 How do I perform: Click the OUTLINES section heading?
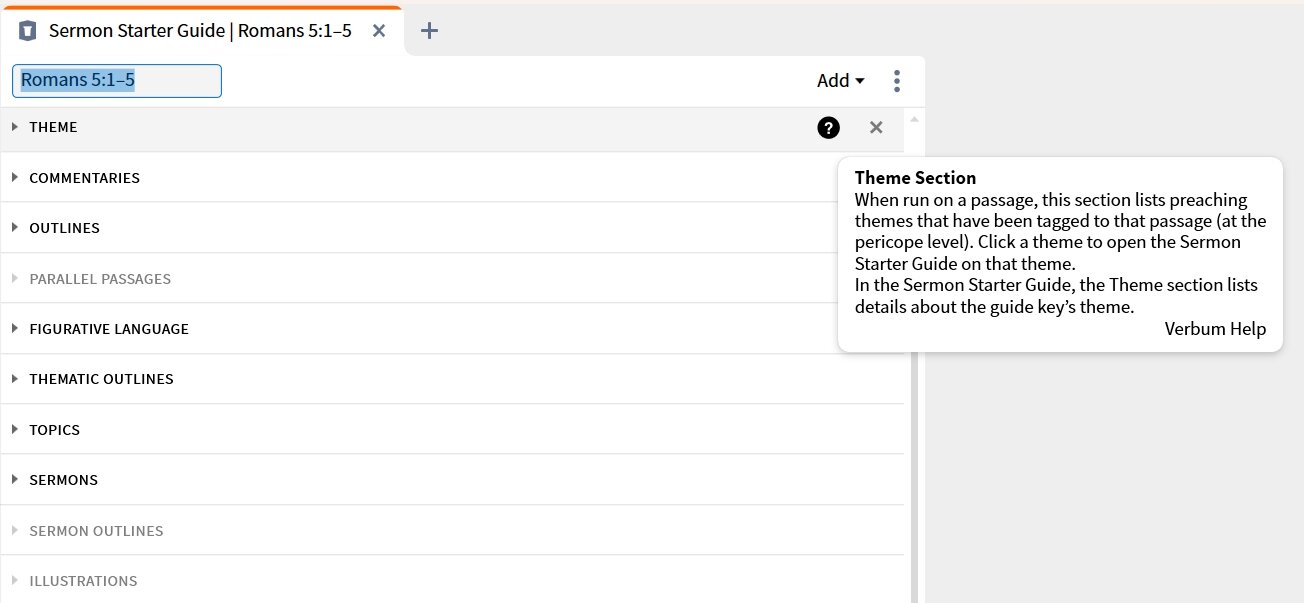click(65, 228)
